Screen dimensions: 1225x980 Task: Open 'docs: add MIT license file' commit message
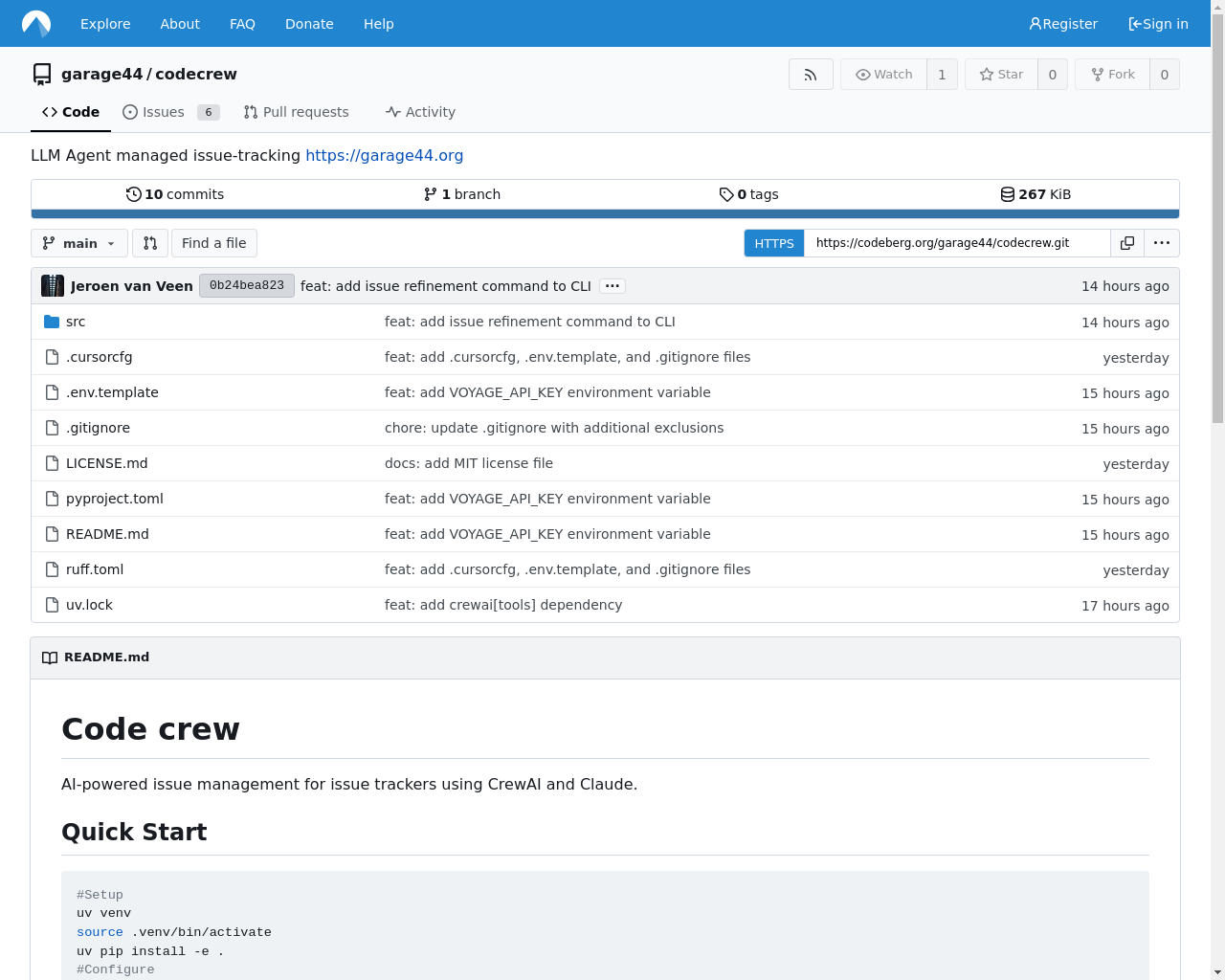click(x=469, y=463)
